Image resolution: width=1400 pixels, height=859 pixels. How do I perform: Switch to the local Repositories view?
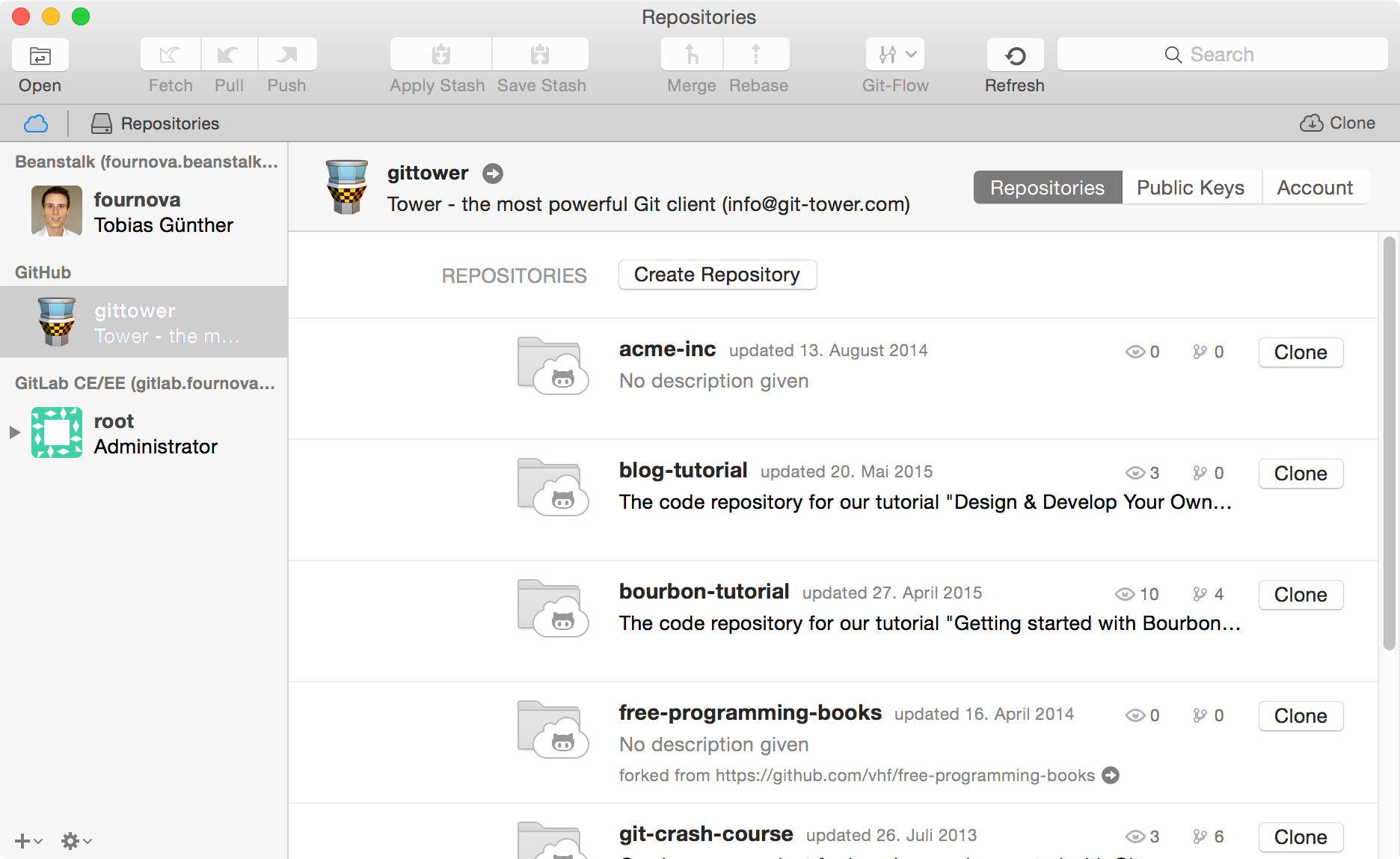156,123
